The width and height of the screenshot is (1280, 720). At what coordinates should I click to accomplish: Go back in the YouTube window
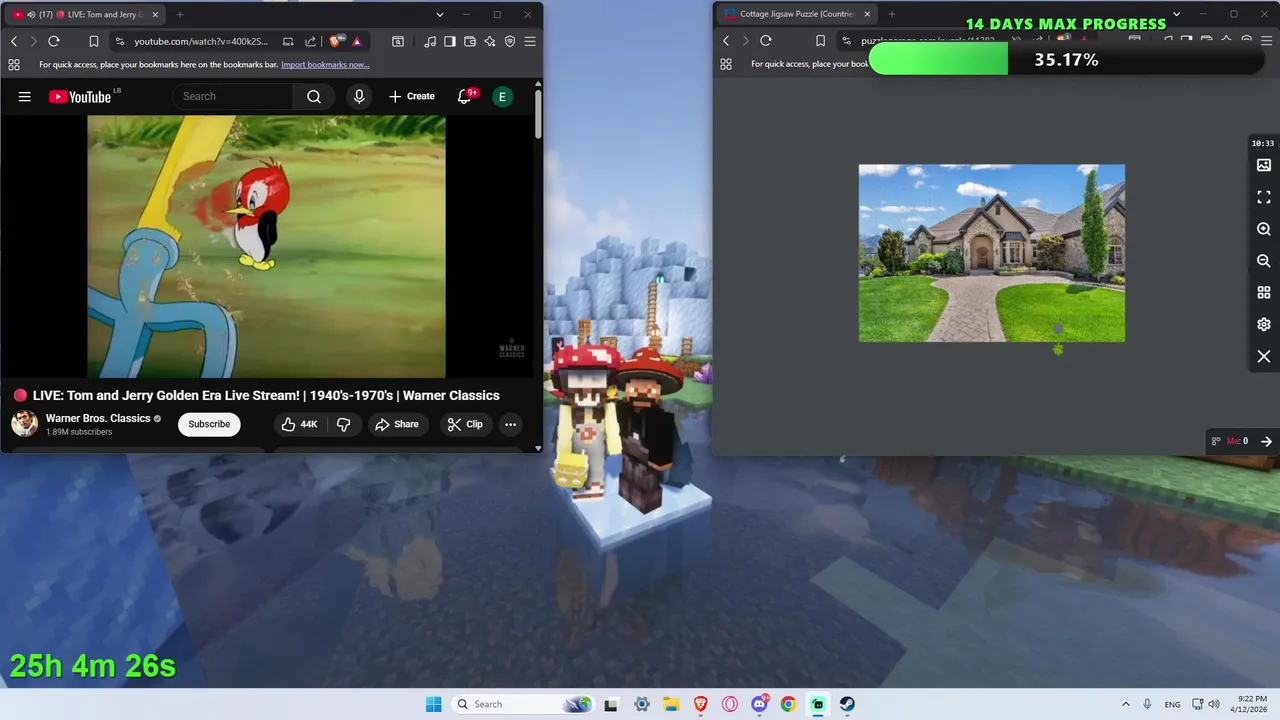click(14, 41)
